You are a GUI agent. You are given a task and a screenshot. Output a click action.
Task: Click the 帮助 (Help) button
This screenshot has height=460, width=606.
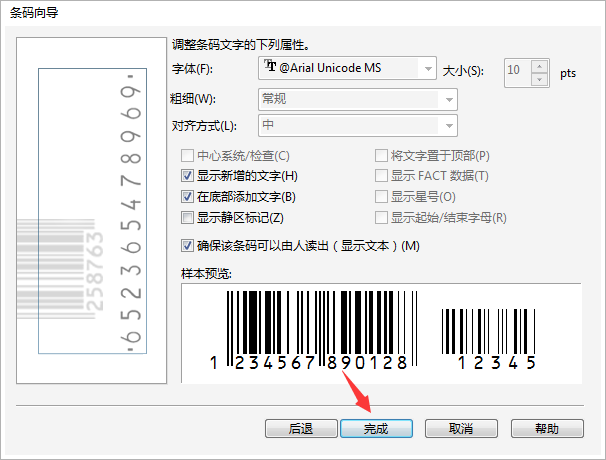(x=547, y=428)
